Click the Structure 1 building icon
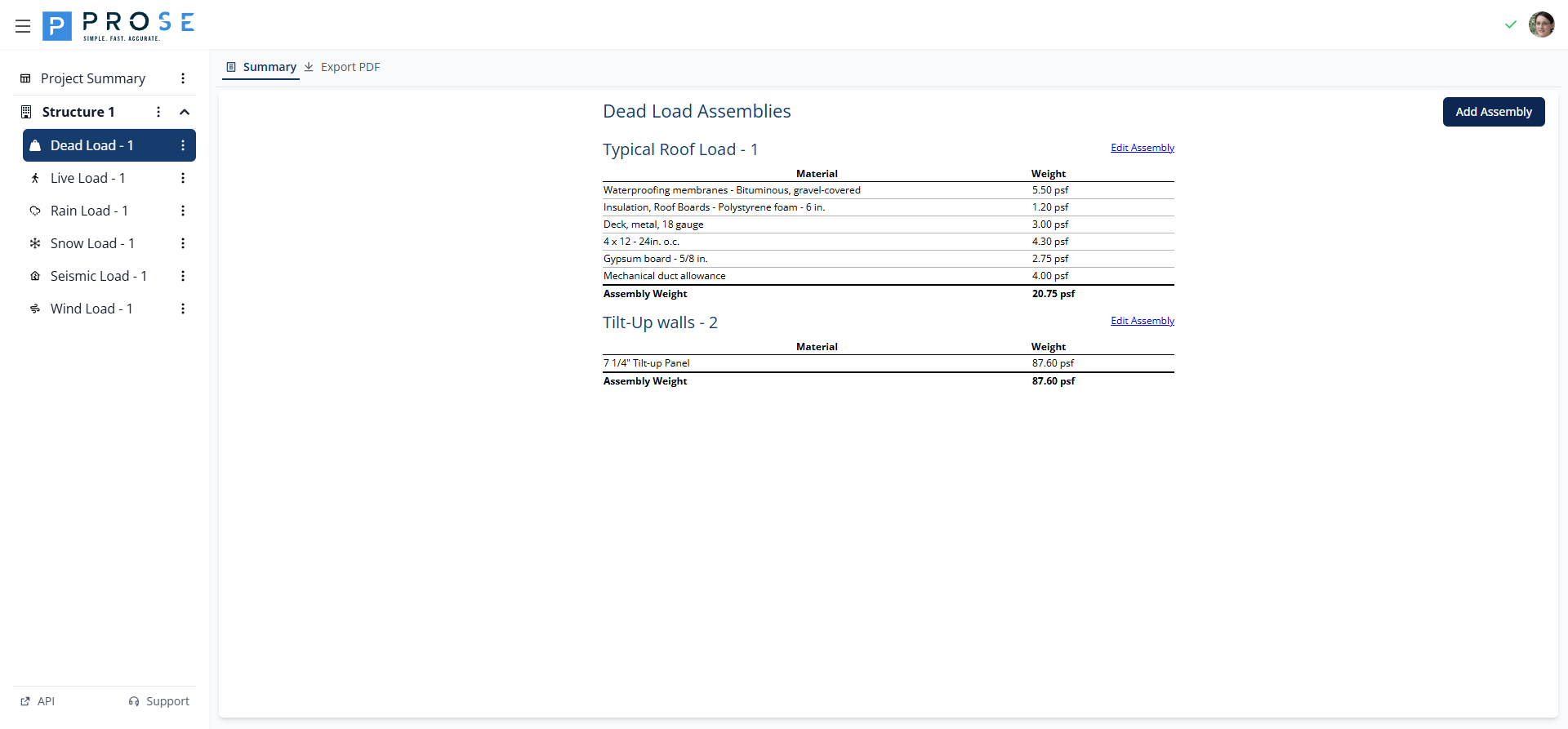 (26, 112)
